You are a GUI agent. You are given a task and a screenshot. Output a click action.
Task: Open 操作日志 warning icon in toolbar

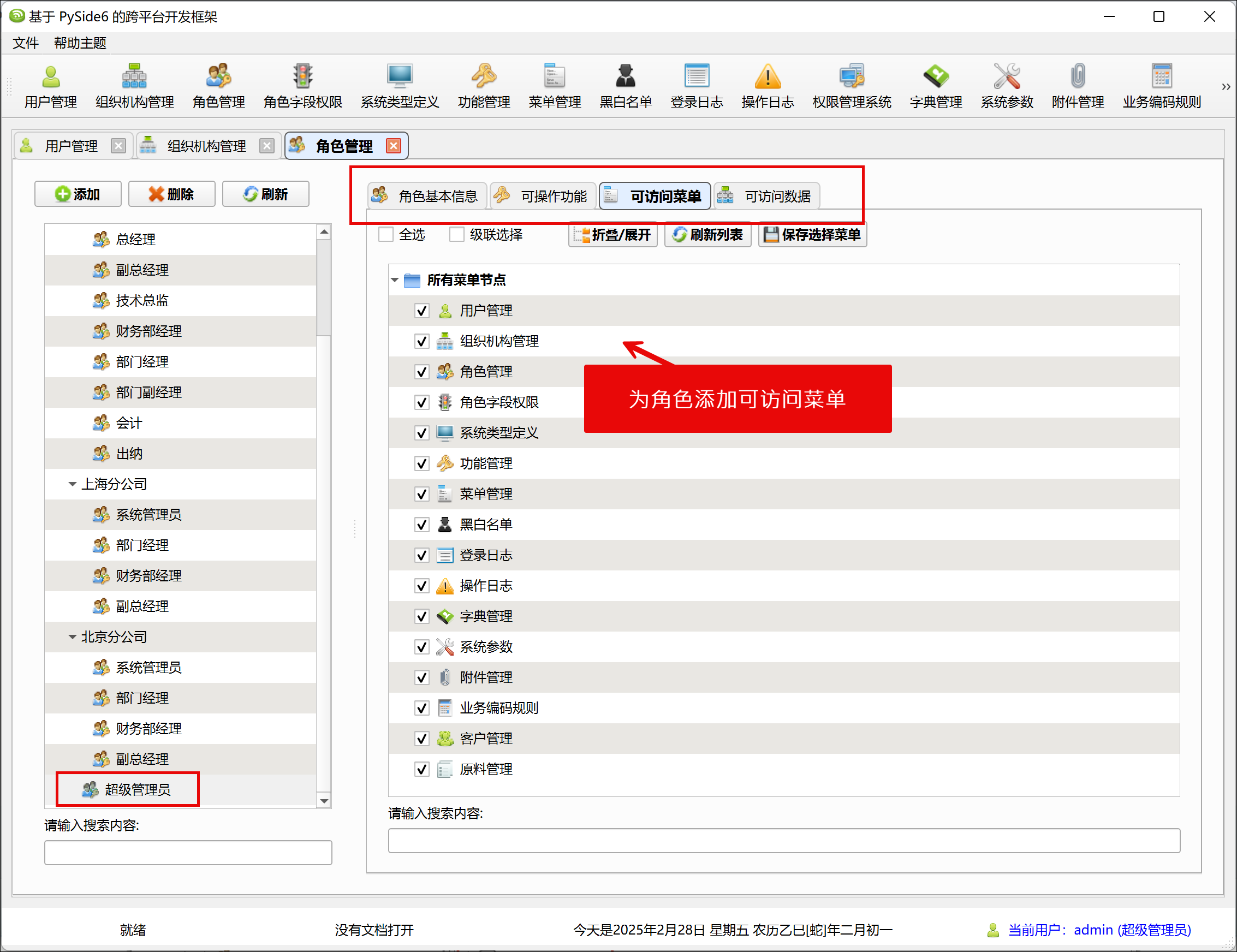click(x=768, y=86)
